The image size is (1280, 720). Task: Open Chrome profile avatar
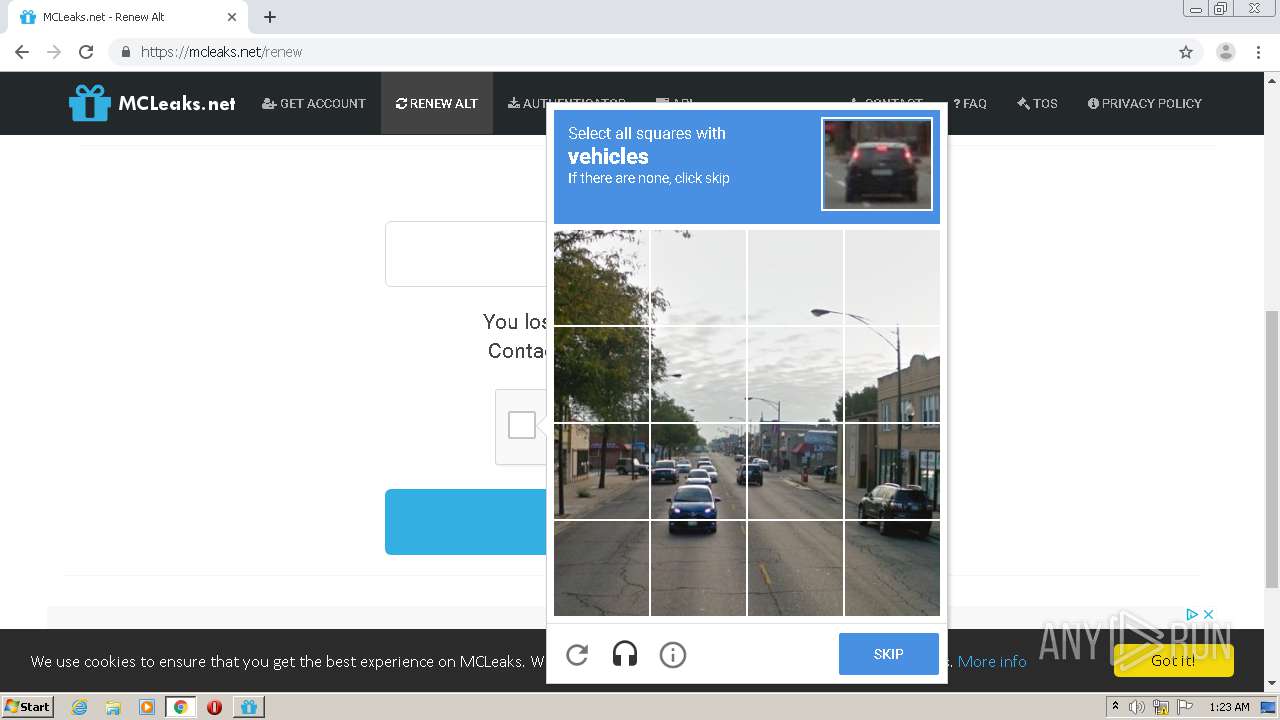1226,52
